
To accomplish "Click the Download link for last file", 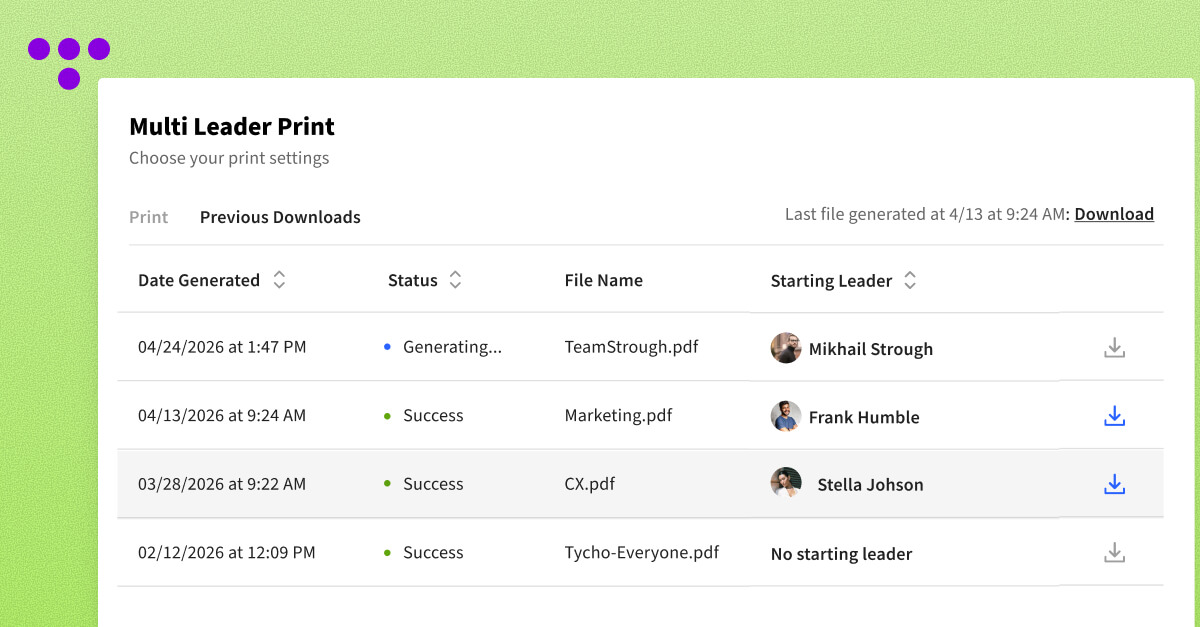I will [1114, 214].
